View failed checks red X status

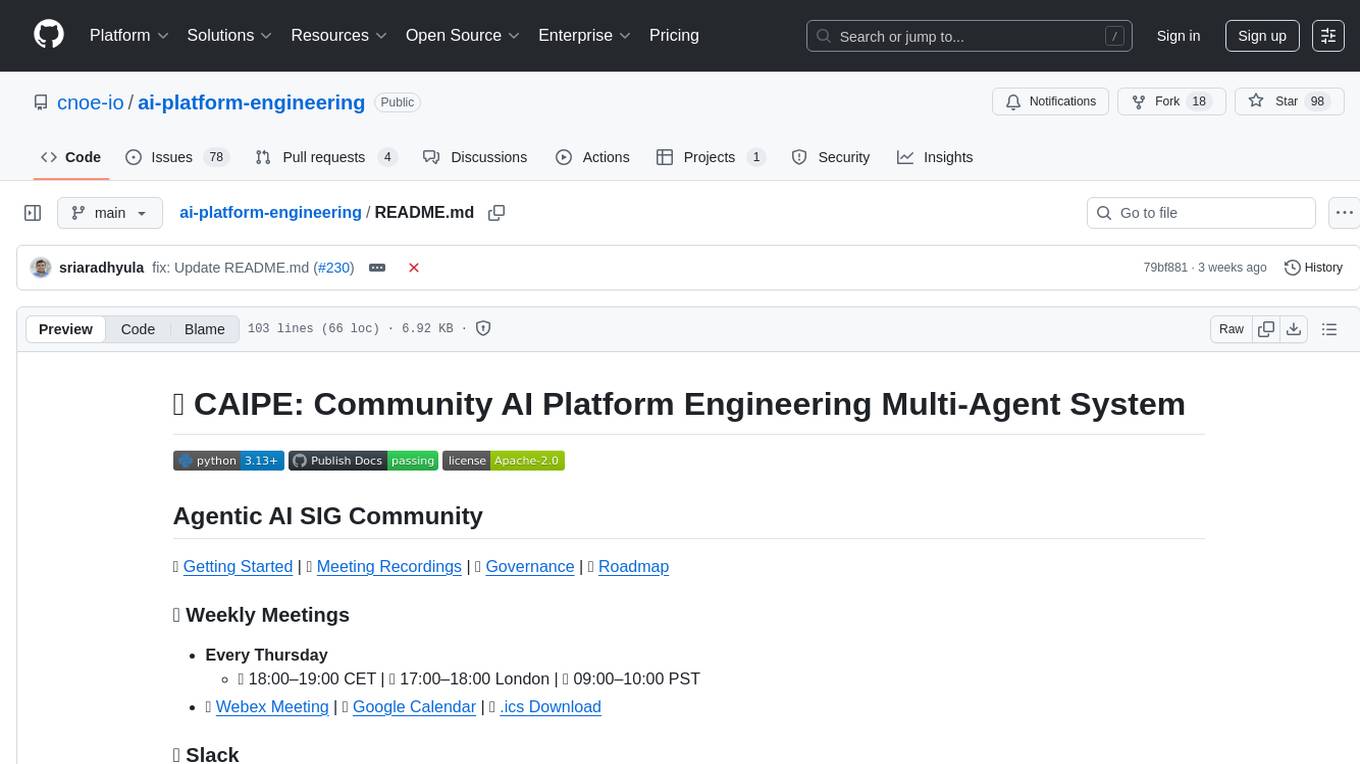[414, 267]
